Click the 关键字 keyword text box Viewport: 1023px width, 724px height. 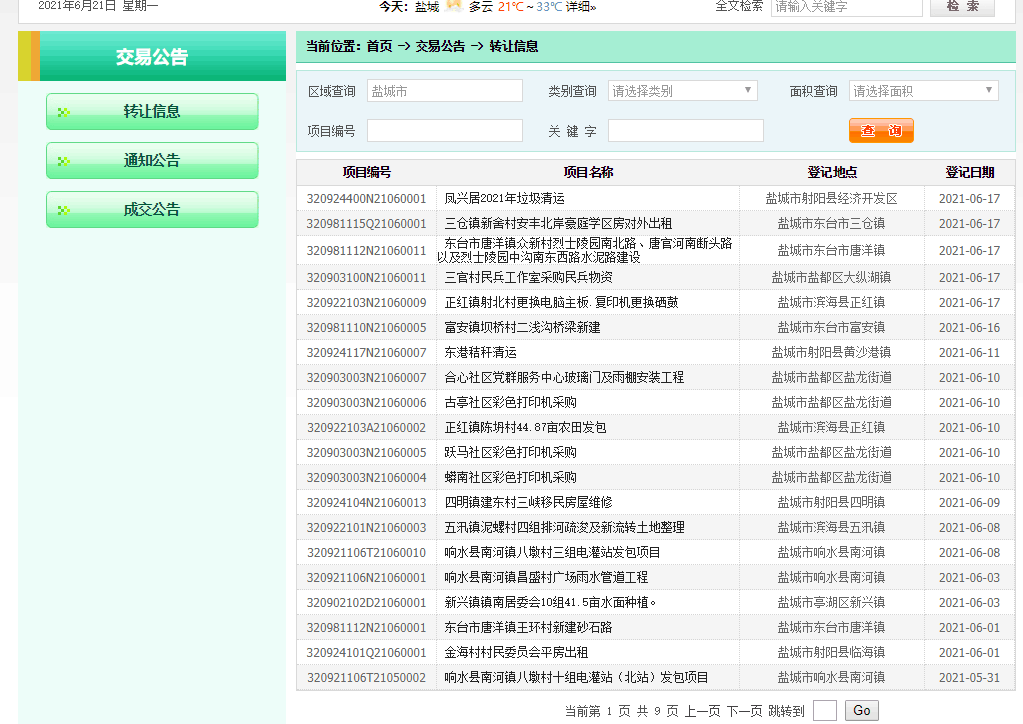point(685,131)
